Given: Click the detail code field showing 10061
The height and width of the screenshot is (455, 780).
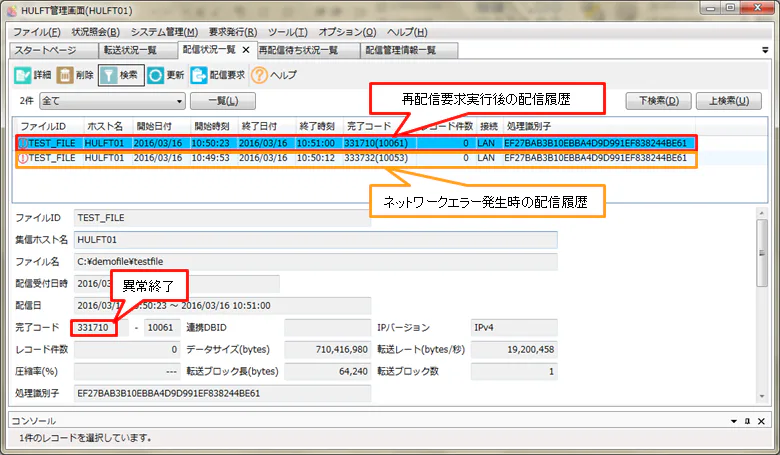Looking at the screenshot, I should 162,328.
